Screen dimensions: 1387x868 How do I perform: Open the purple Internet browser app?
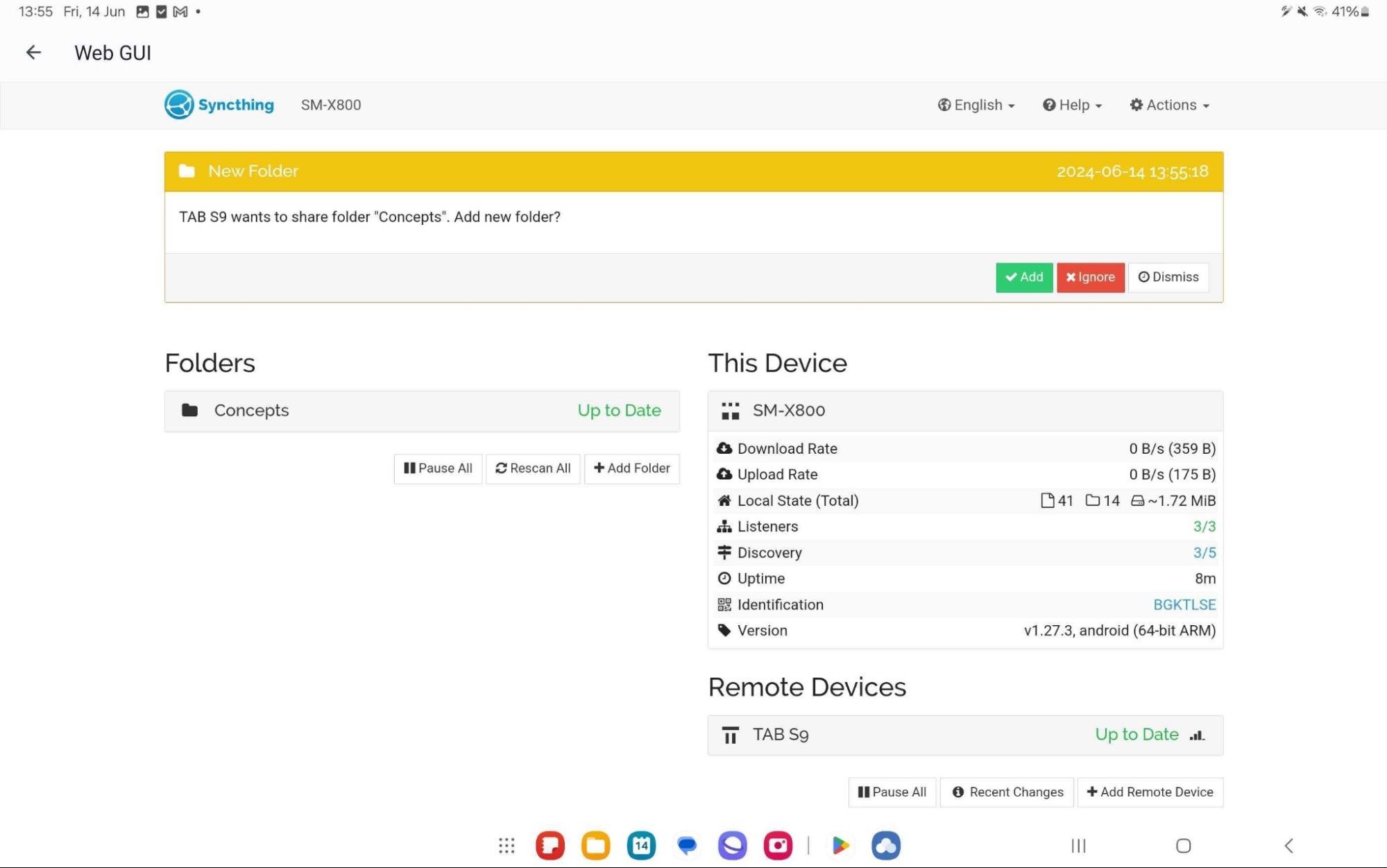733,846
